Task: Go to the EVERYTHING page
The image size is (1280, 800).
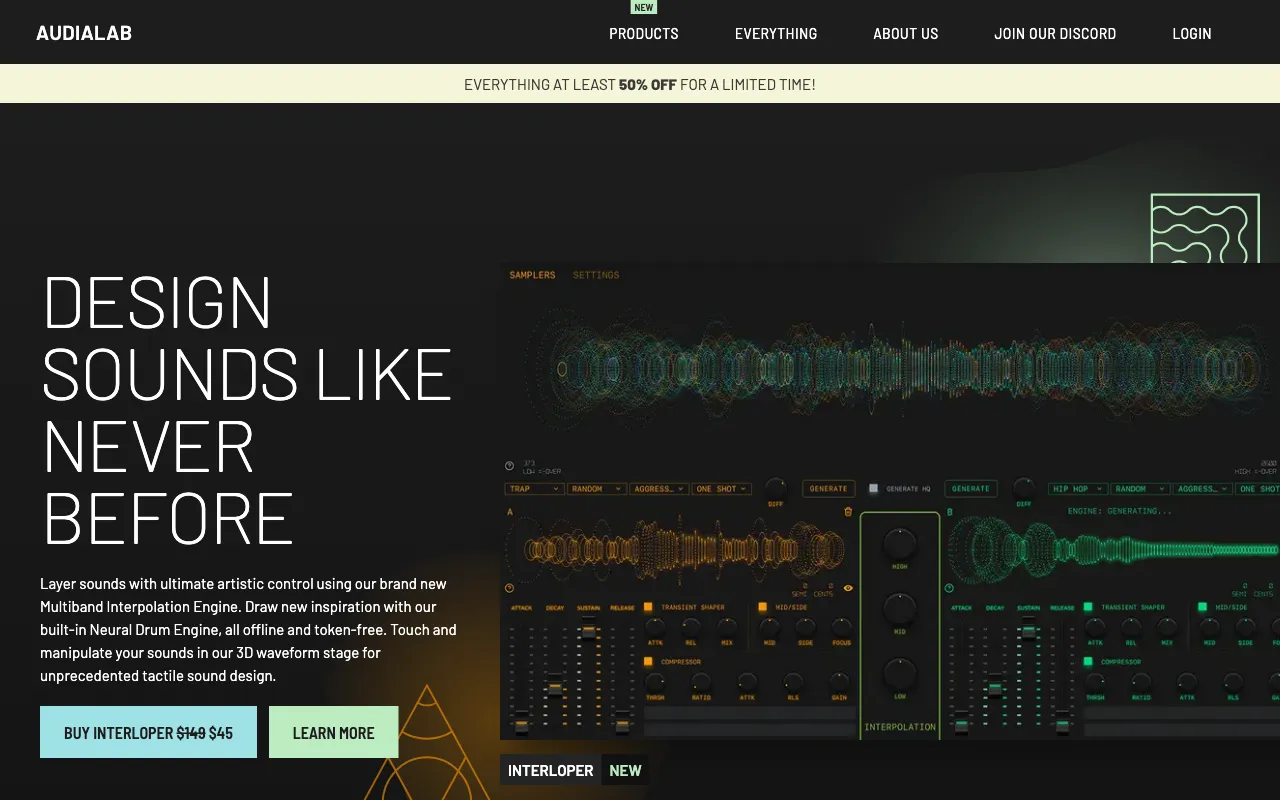Action: 776,33
